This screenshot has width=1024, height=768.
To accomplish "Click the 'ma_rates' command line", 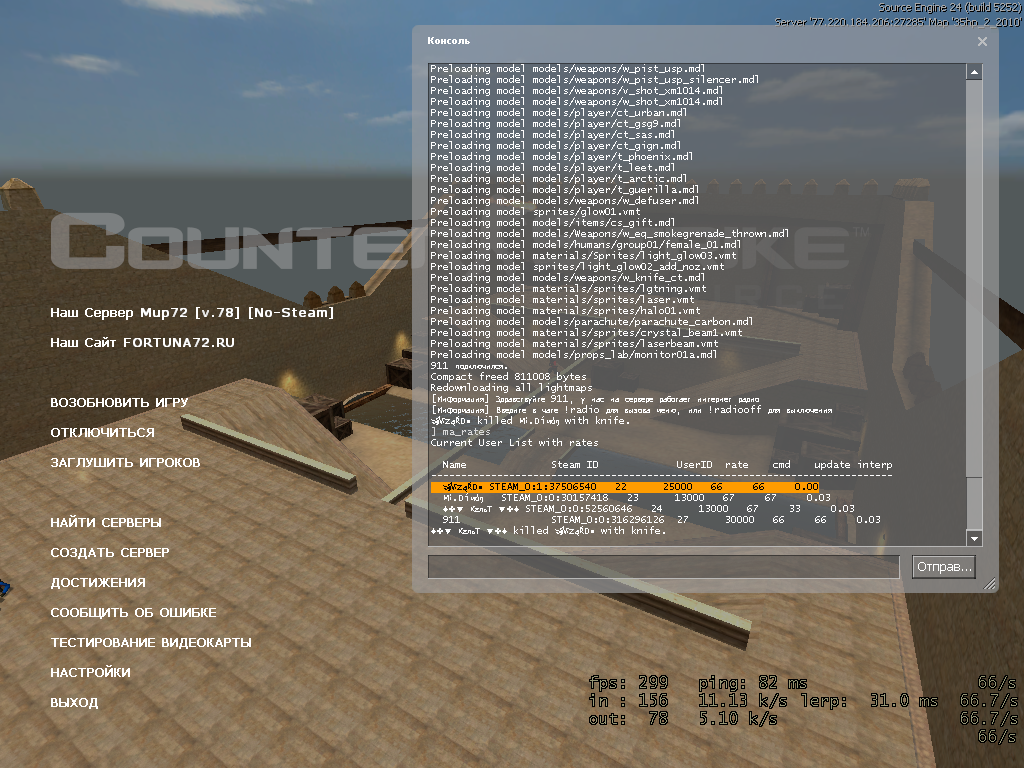I will point(460,432).
